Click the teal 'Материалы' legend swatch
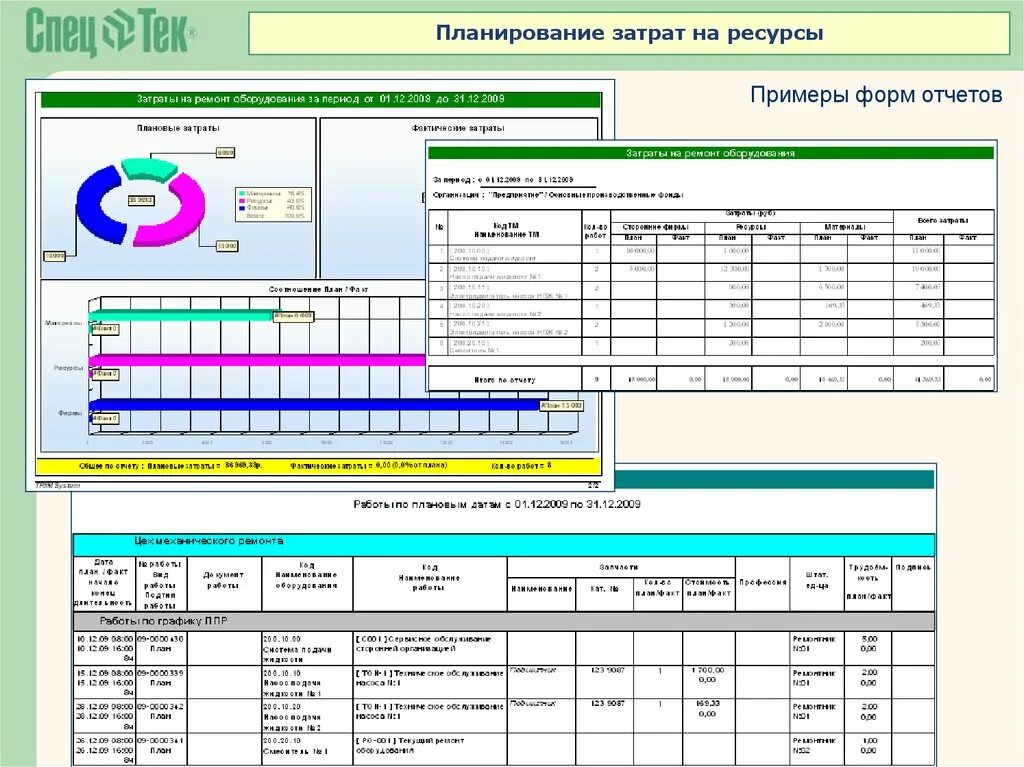The width and height of the screenshot is (1024, 767). pos(242,194)
